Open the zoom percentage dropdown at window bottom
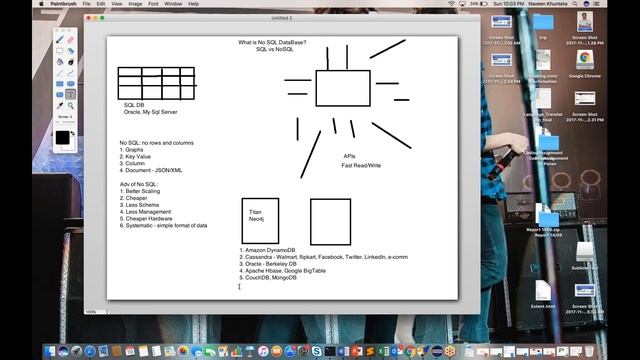The width and height of the screenshot is (640, 360). tap(97, 312)
